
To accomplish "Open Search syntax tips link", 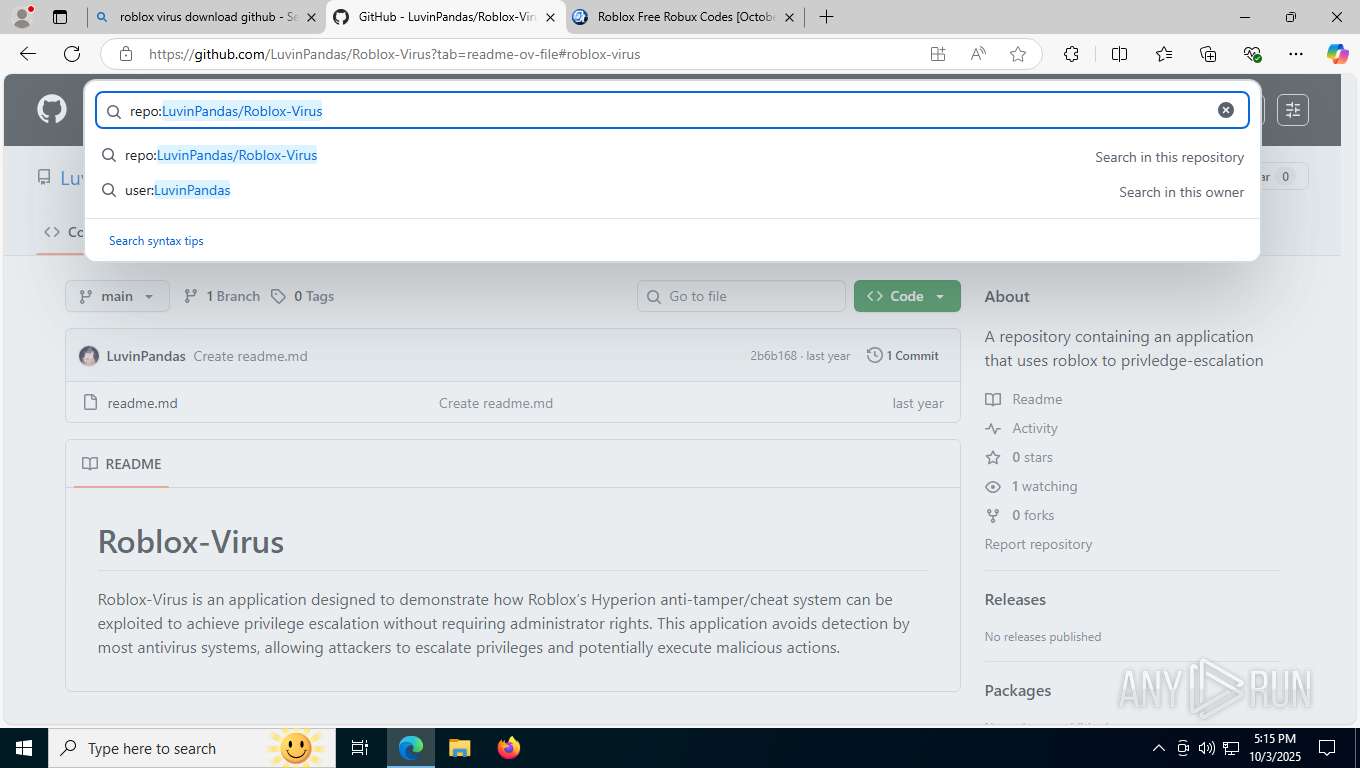I will (x=156, y=241).
